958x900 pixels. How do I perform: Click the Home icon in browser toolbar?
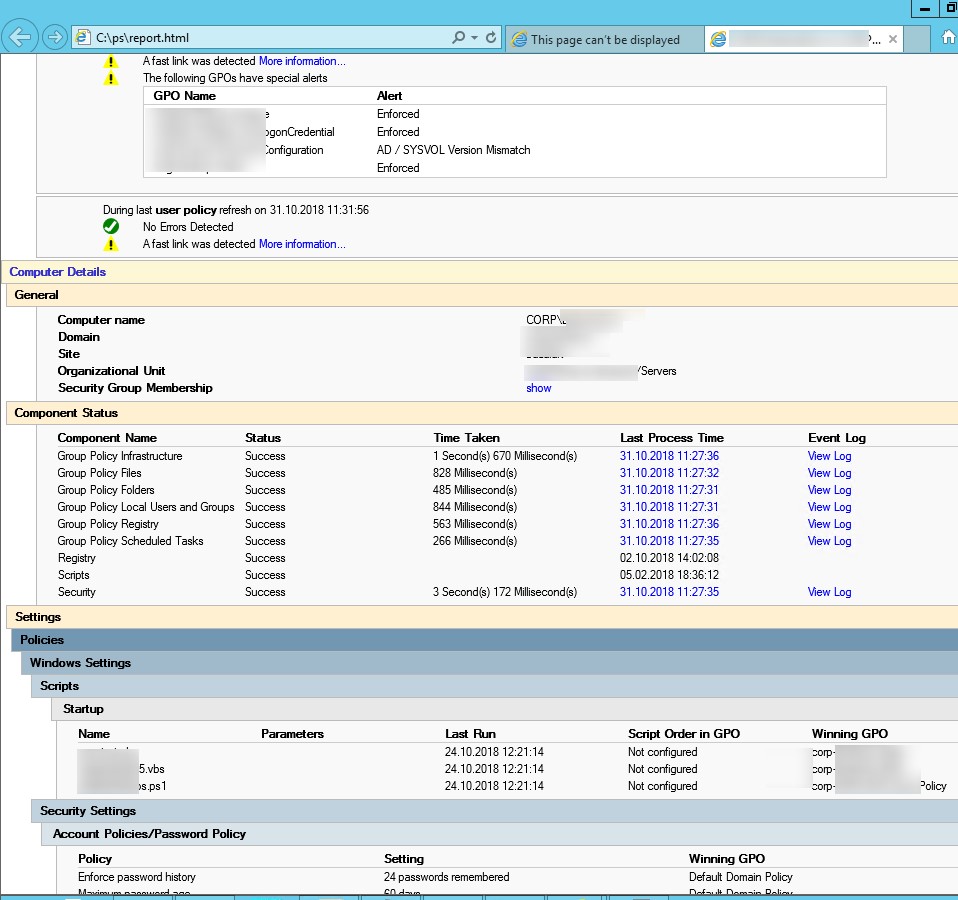[948, 38]
